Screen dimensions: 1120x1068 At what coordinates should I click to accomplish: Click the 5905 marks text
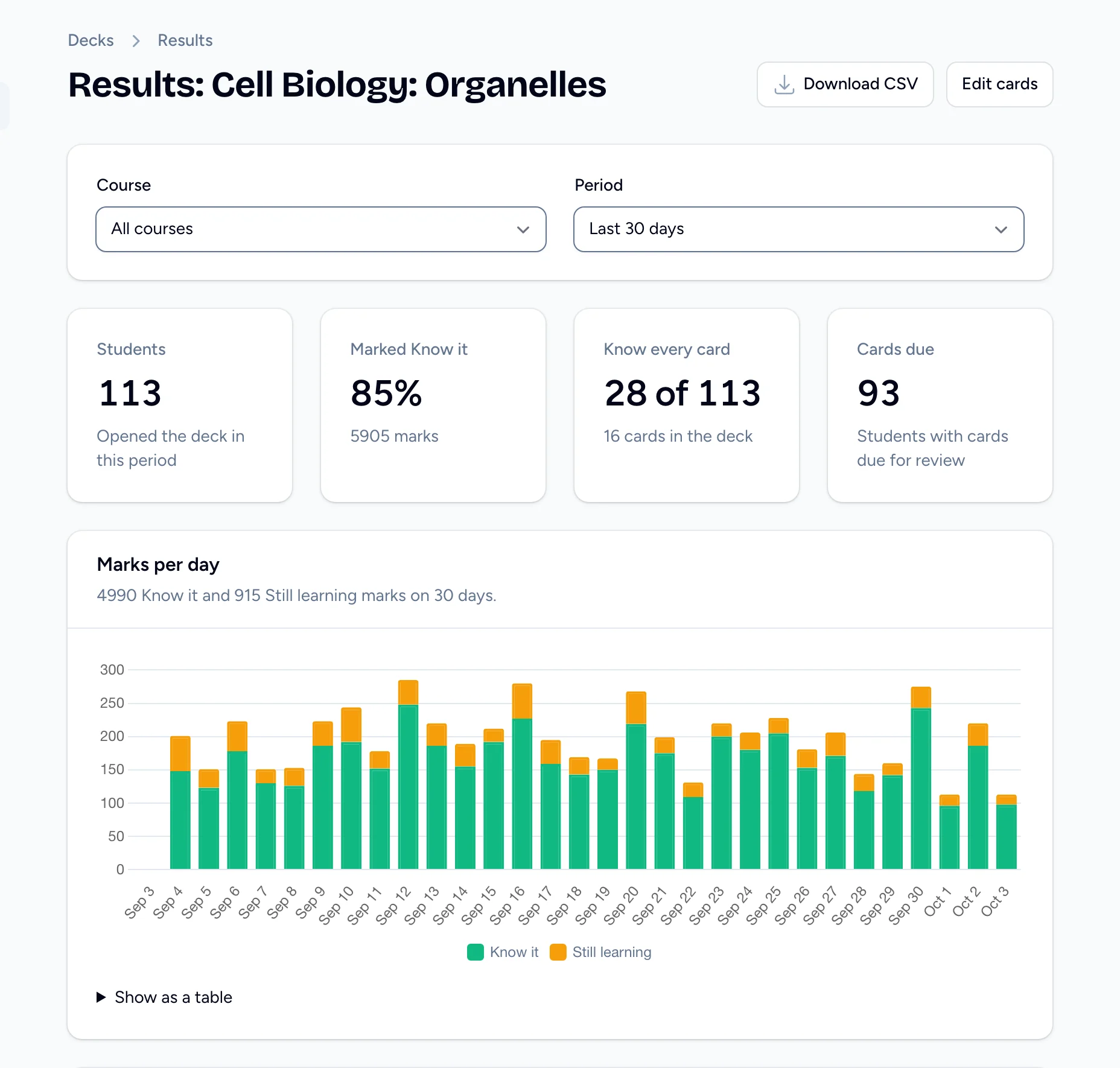click(x=395, y=436)
